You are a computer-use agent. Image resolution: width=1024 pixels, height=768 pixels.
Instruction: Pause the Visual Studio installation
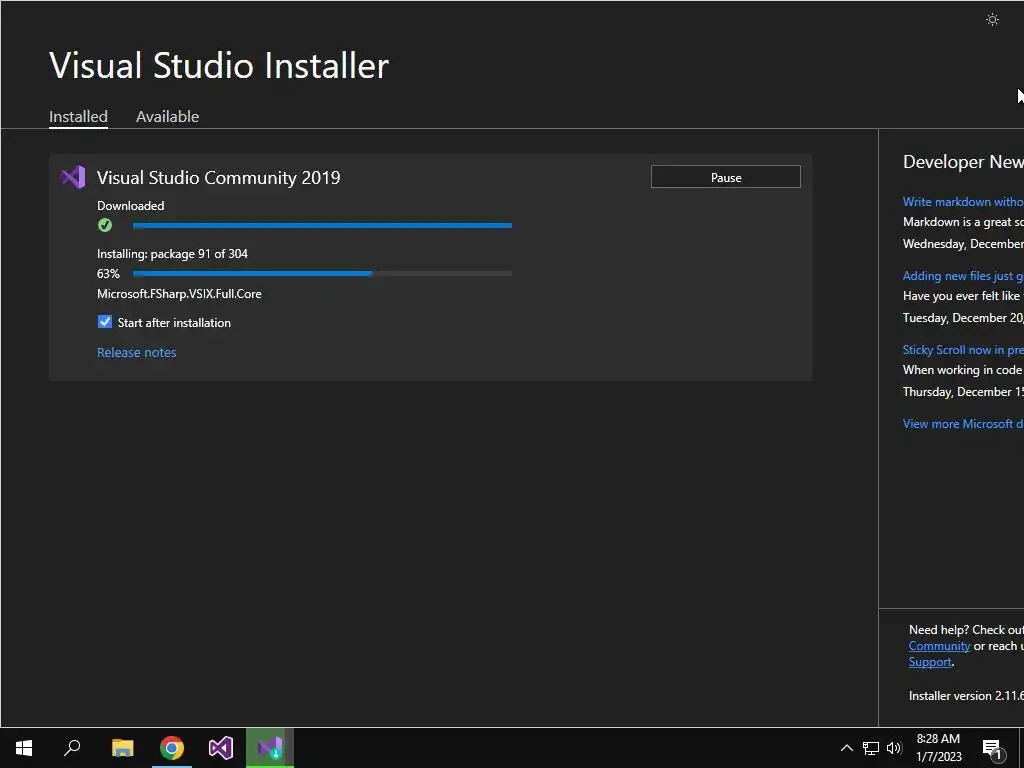click(726, 177)
